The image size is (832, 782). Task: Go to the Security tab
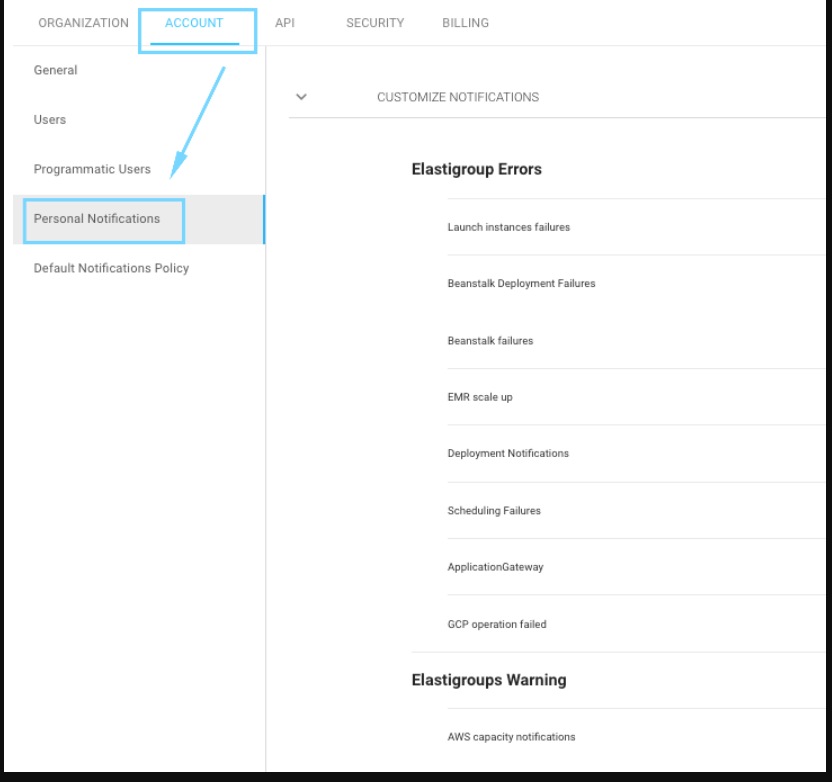375,23
